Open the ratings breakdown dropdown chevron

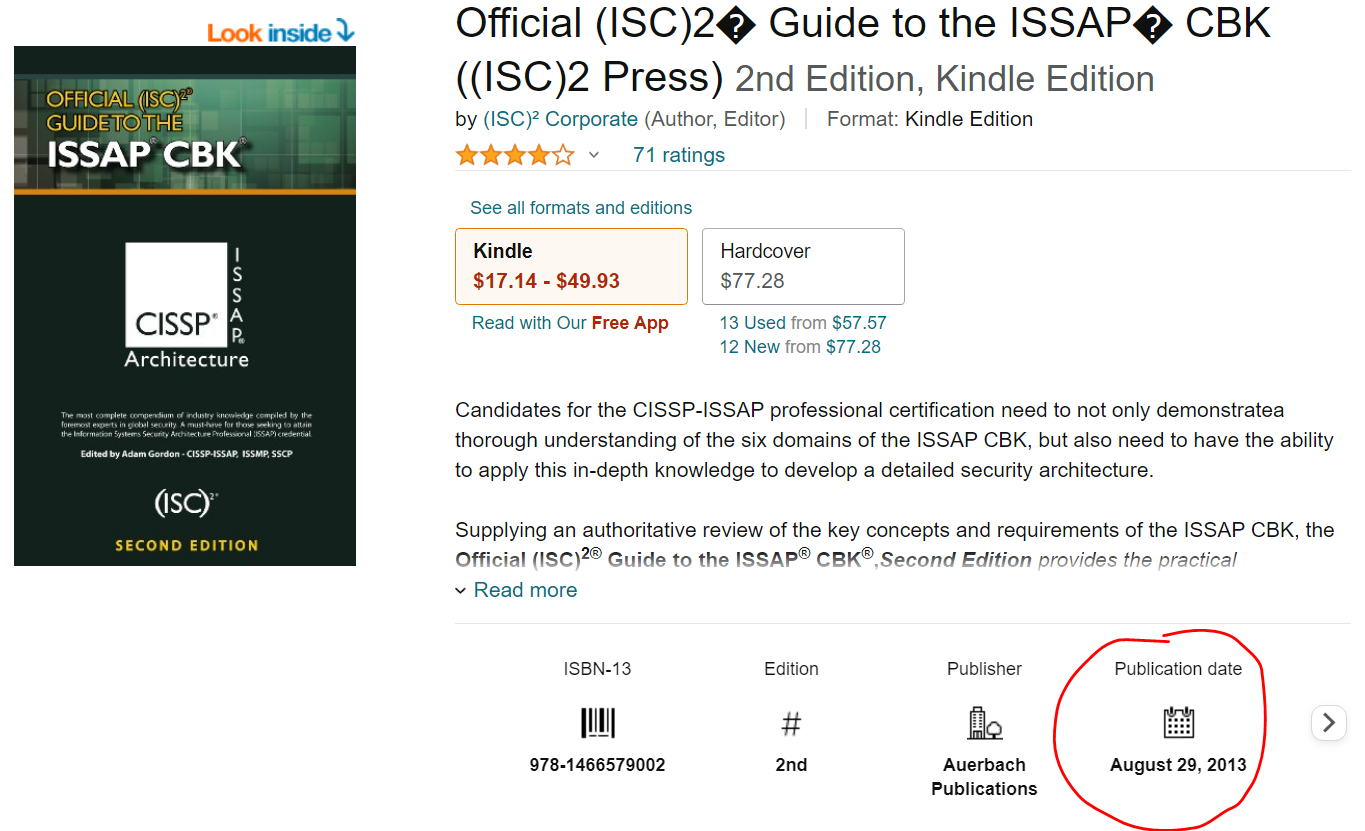click(x=594, y=156)
